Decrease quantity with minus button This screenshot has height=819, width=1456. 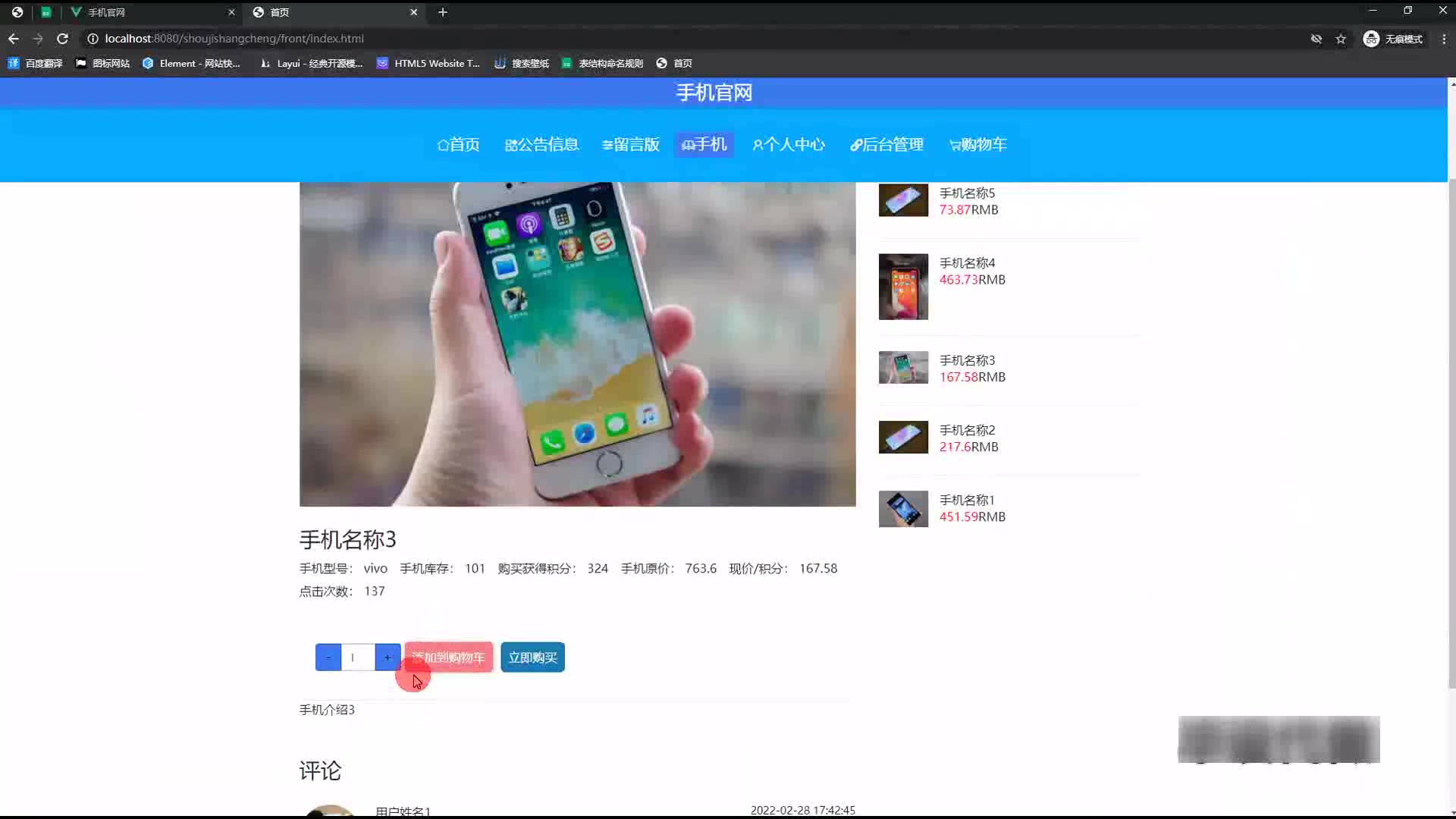tap(328, 657)
